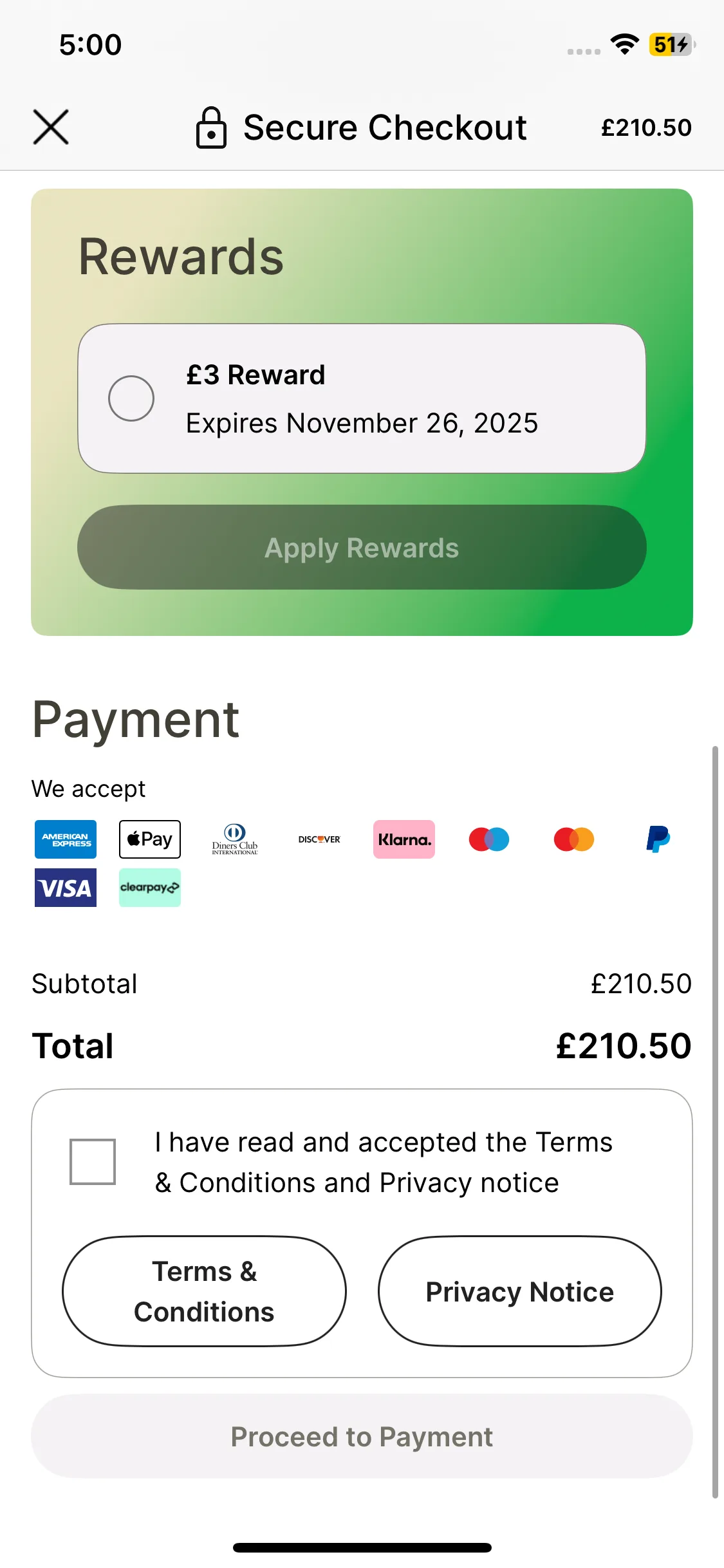Tap the £3 Reward card expiring November 26
Viewport: 724px width, 1568px height.
pyautogui.click(x=362, y=398)
